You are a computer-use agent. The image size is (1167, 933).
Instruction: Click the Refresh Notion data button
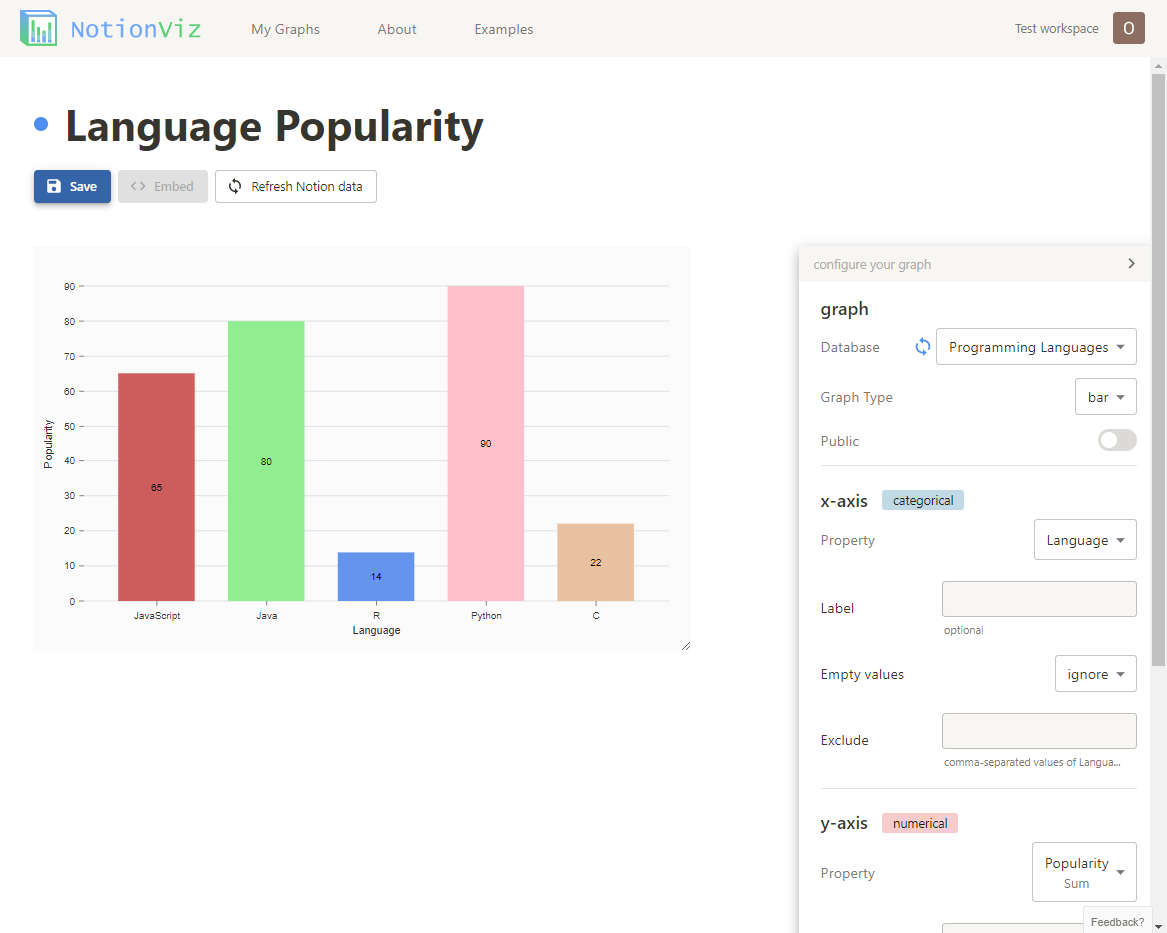(x=295, y=186)
